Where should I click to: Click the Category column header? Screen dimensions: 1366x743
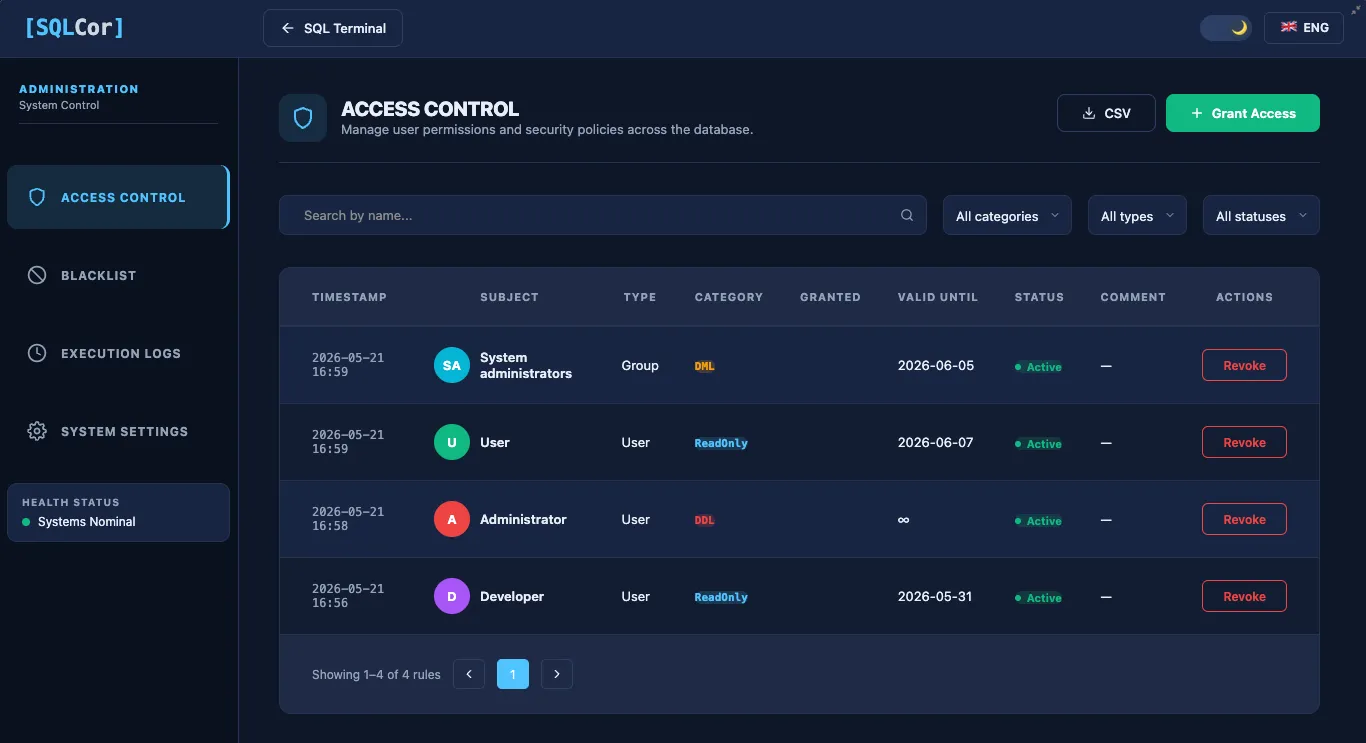pos(729,297)
